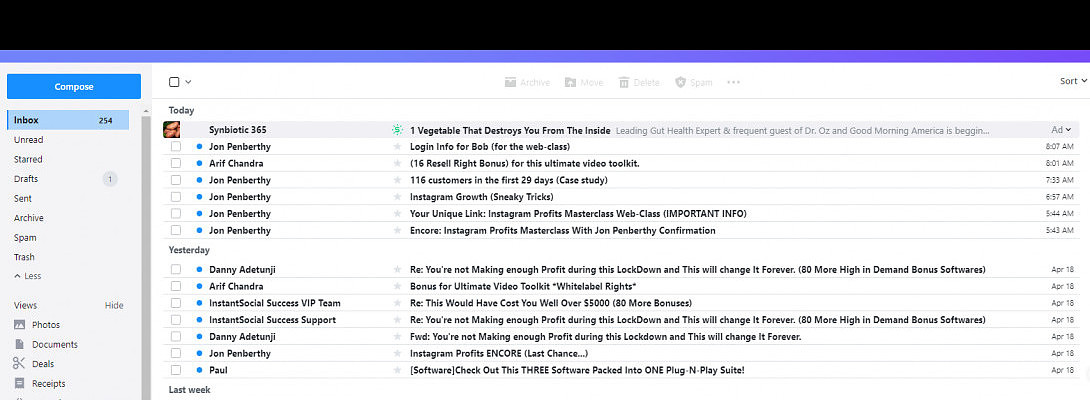The image size is (1090, 400).
Task: Click the Archive toolbar icon
Action: (510, 82)
